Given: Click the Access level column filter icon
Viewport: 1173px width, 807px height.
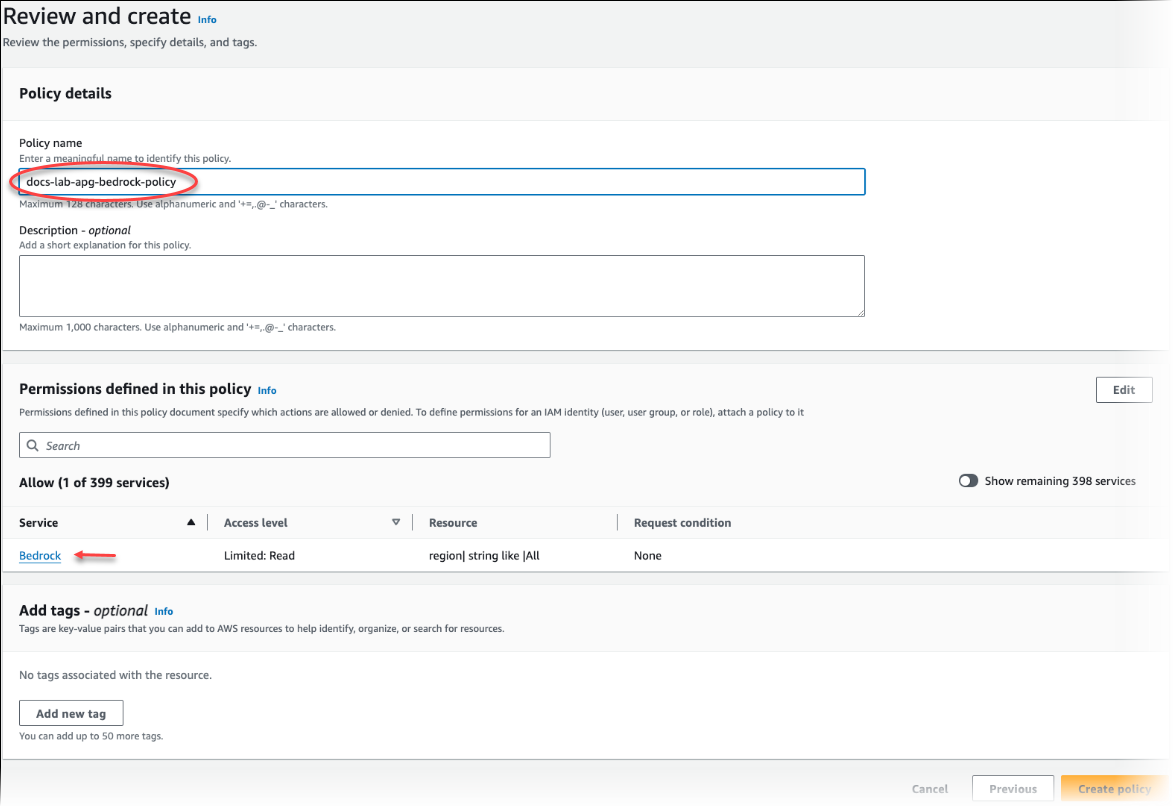Looking at the screenshot, I should point(396,521).
